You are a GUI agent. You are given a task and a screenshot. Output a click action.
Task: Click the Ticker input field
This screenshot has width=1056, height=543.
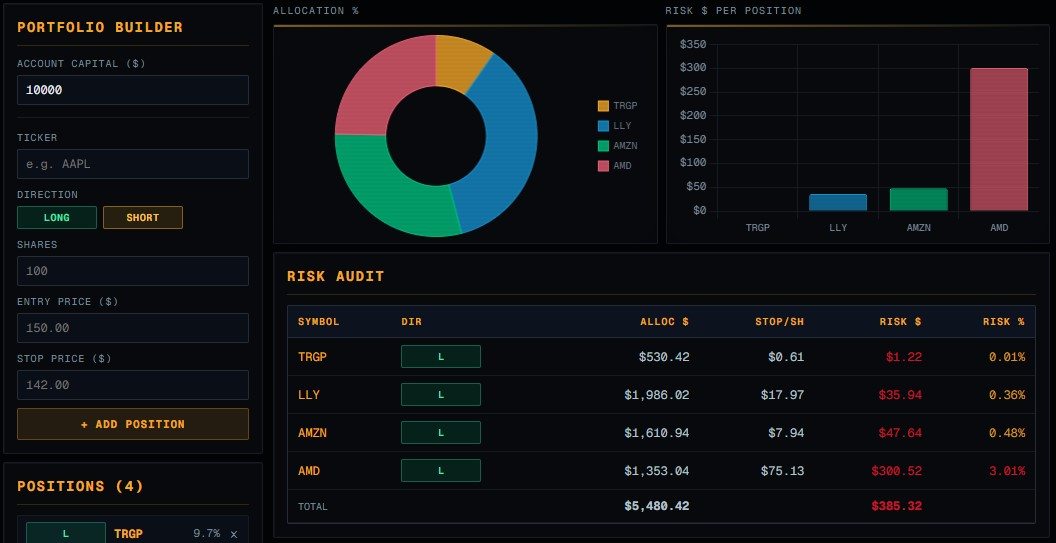(133, 164)
